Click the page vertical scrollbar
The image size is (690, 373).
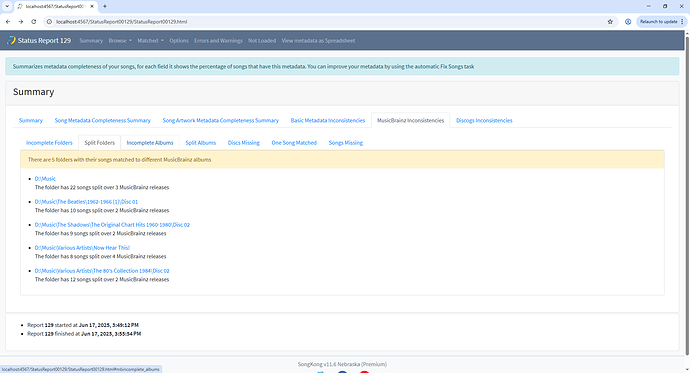point(687,194)
